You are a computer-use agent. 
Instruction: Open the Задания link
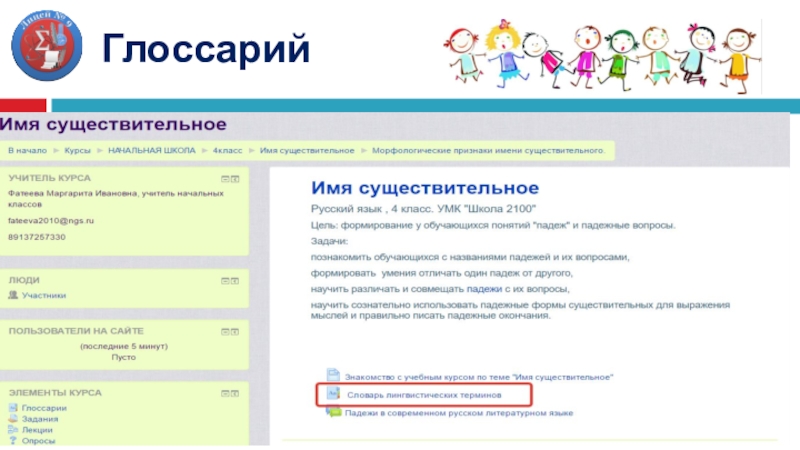coord(40,419)
